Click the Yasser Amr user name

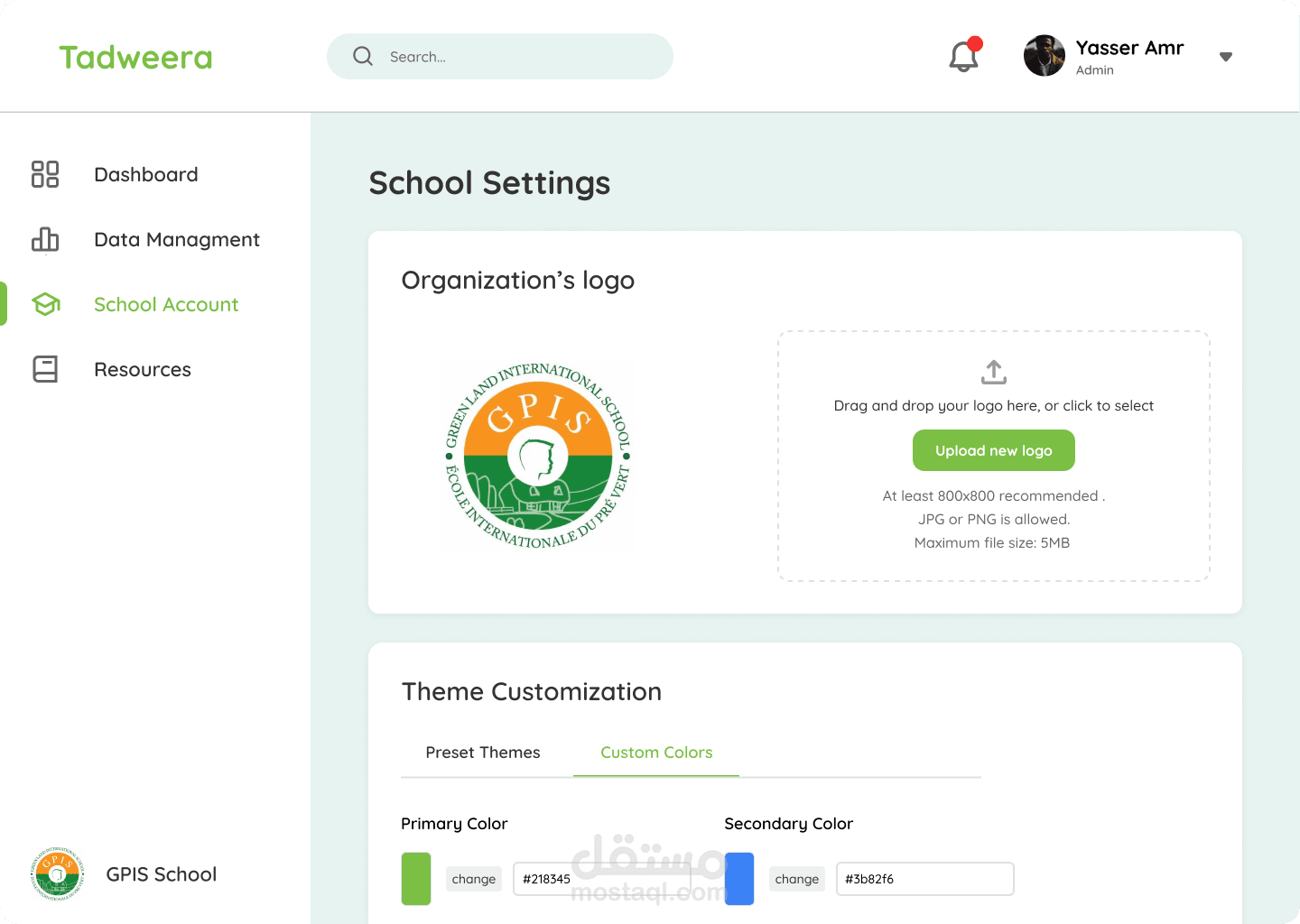pos(1129,48)
